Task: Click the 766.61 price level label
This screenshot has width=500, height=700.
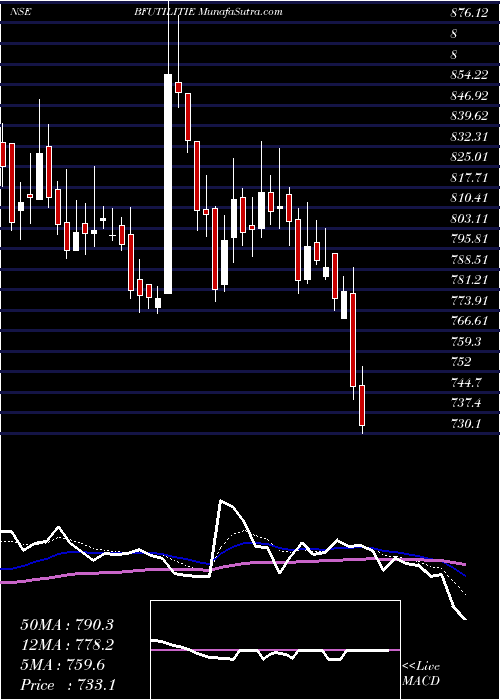Action: pyautogui.click(x=469, y=321)
